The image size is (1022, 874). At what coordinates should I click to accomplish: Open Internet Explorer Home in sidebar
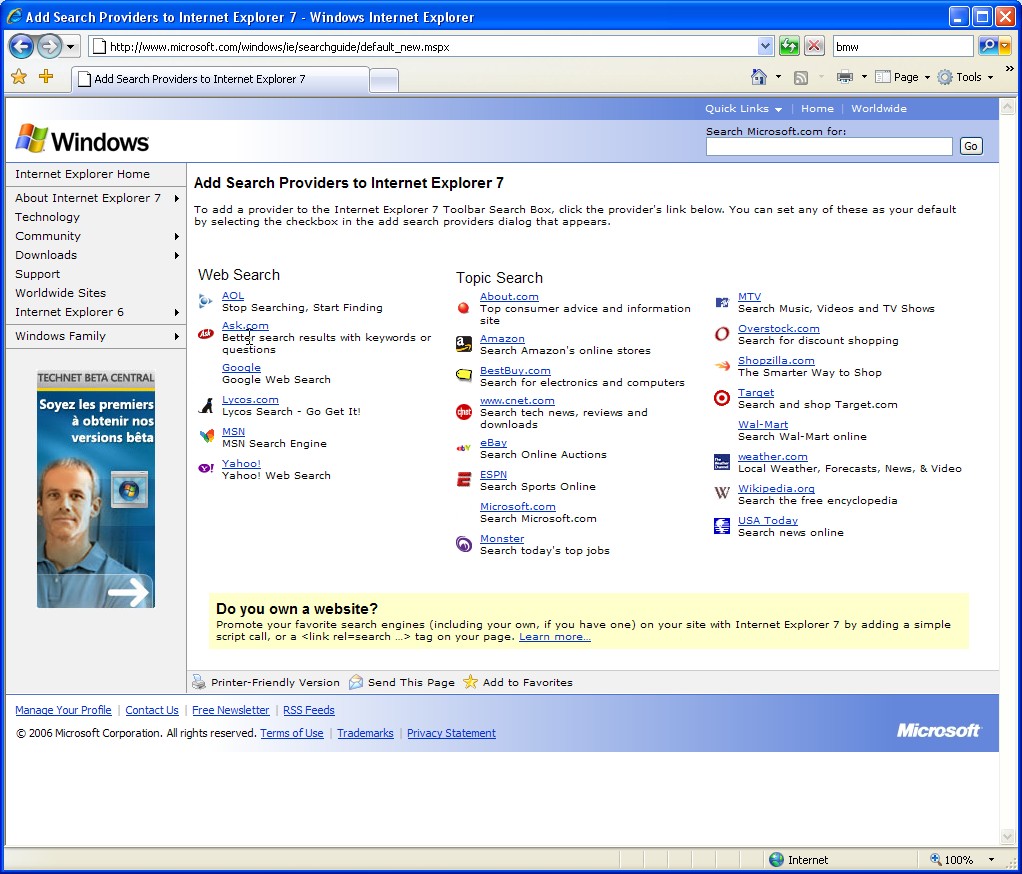point(82,174)
